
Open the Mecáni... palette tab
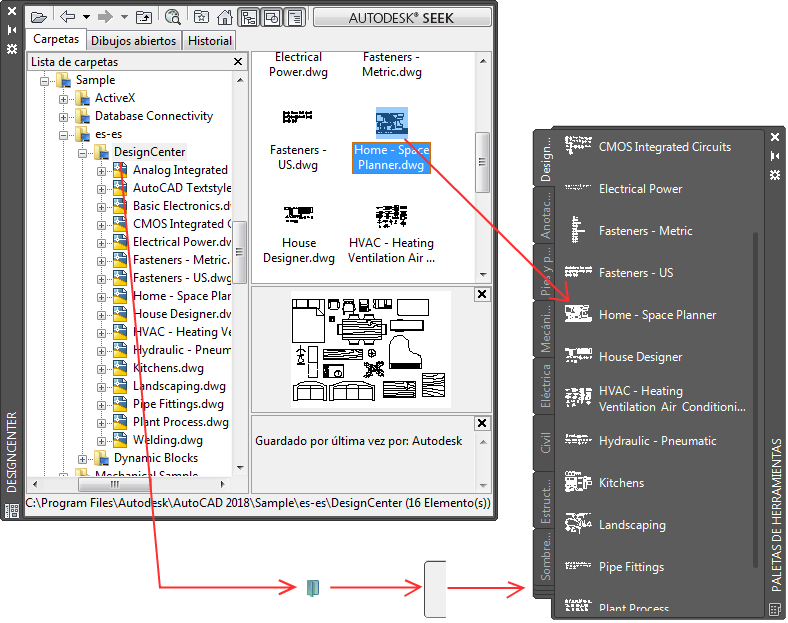click(545, 329)
